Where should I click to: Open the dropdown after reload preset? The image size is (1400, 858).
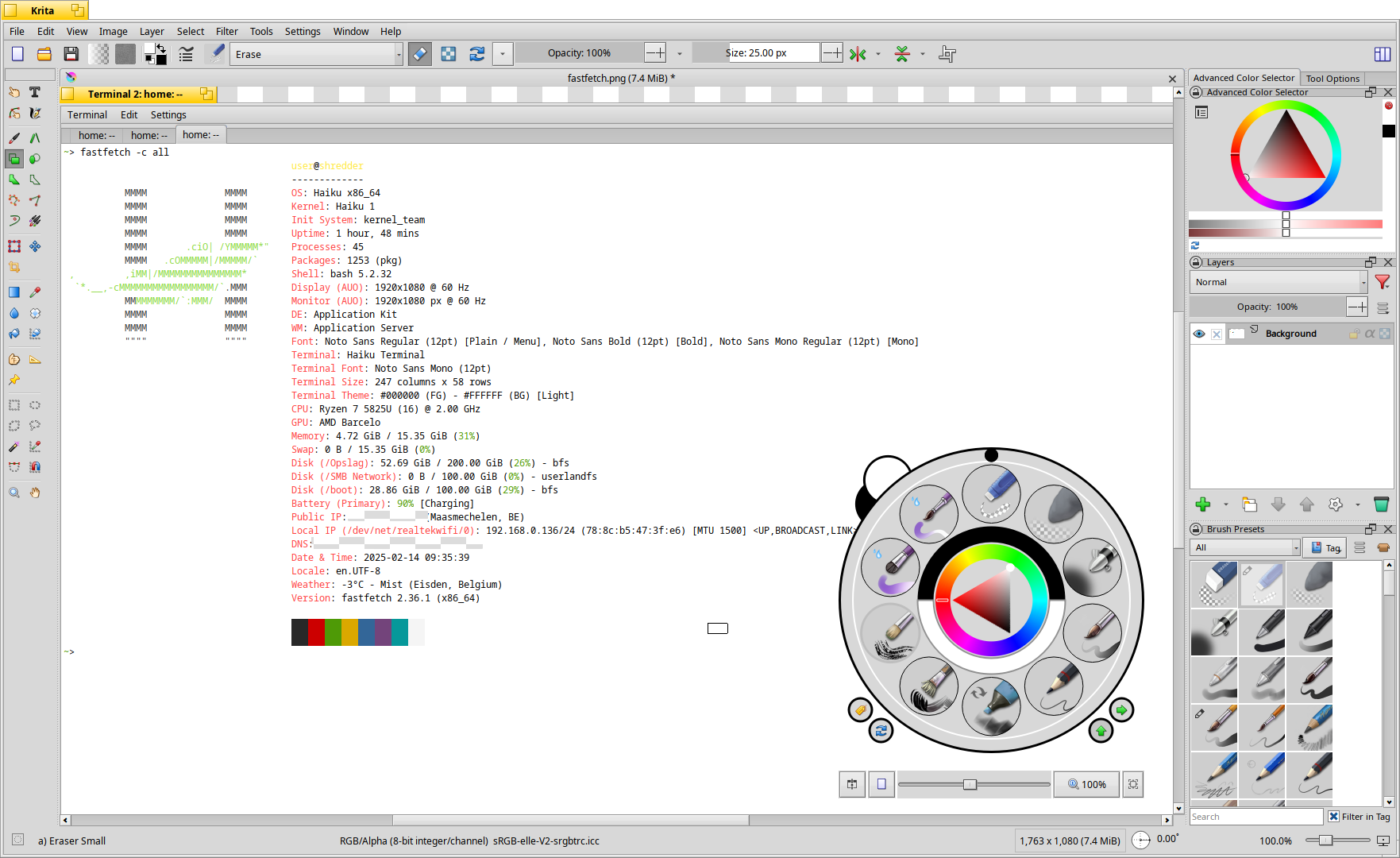[x=503, y=54]
